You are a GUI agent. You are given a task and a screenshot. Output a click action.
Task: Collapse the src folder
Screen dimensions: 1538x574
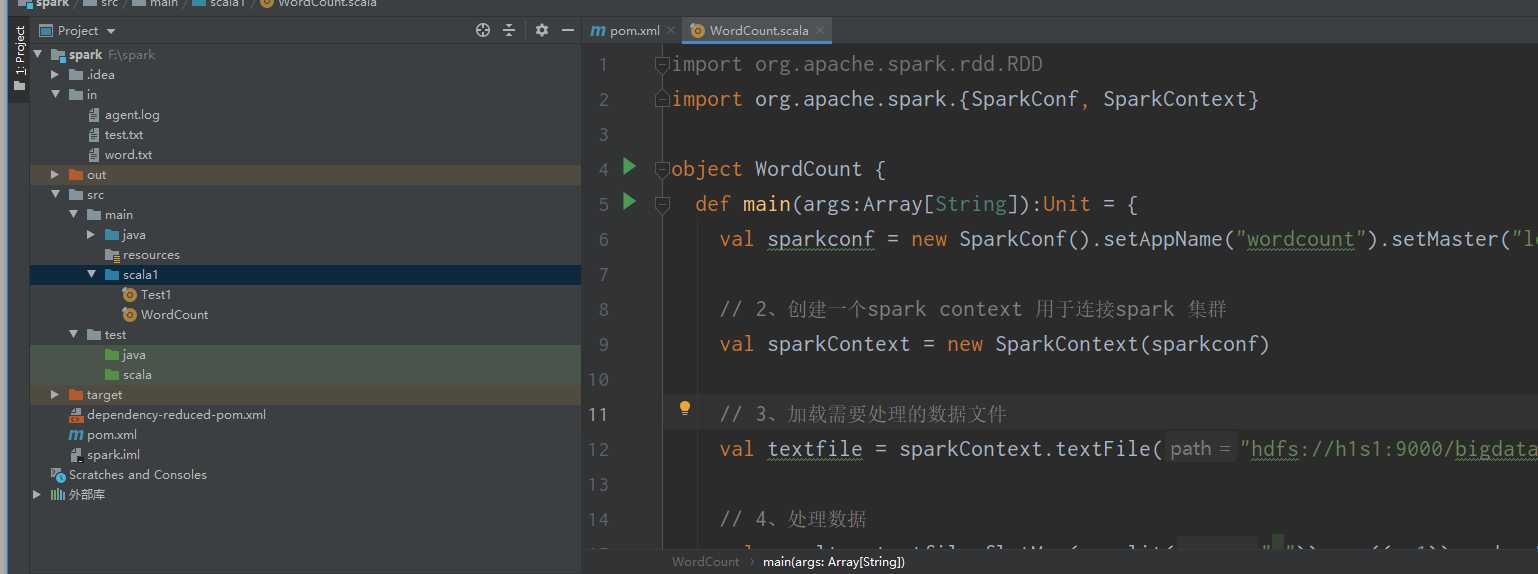pos(56,195)
